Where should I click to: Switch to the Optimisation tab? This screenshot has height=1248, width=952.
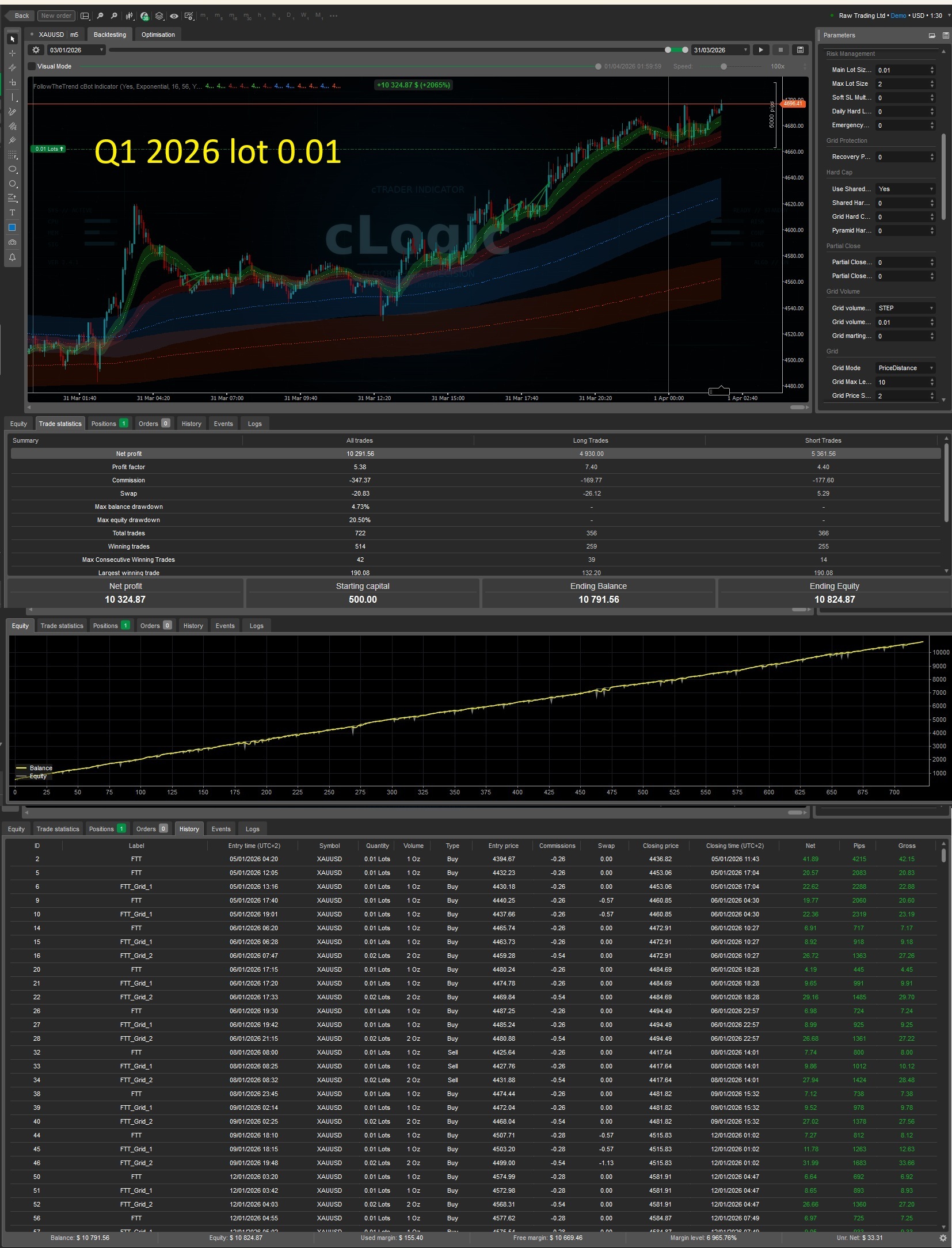coord(158,35)
